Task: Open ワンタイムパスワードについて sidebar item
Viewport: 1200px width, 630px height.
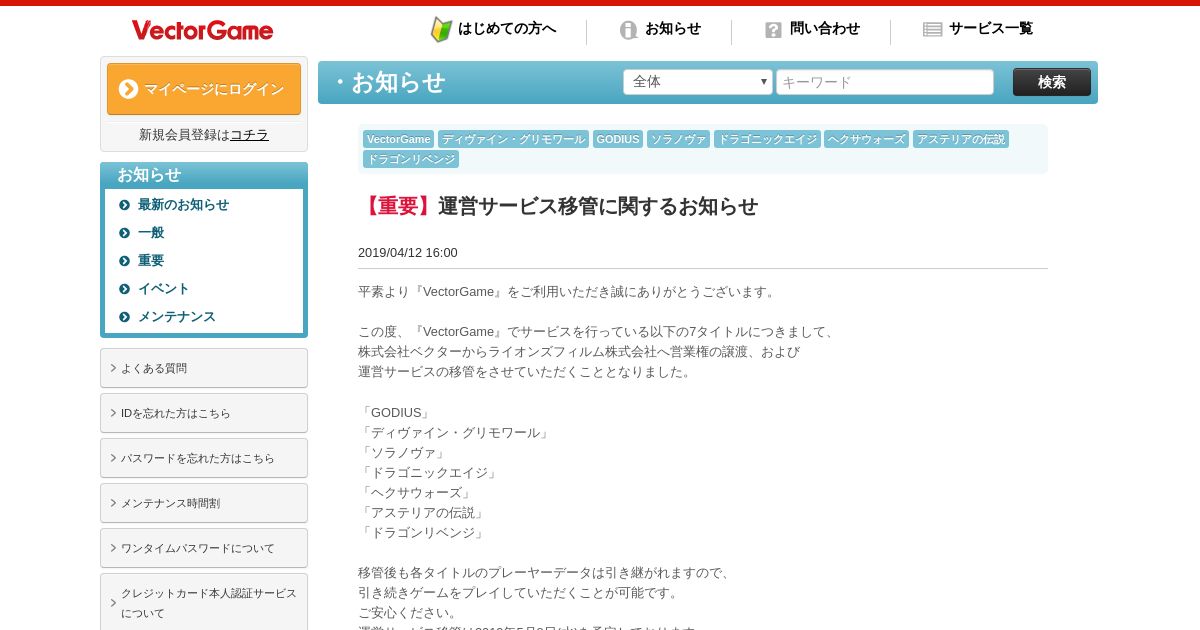Action: point(204,548)
